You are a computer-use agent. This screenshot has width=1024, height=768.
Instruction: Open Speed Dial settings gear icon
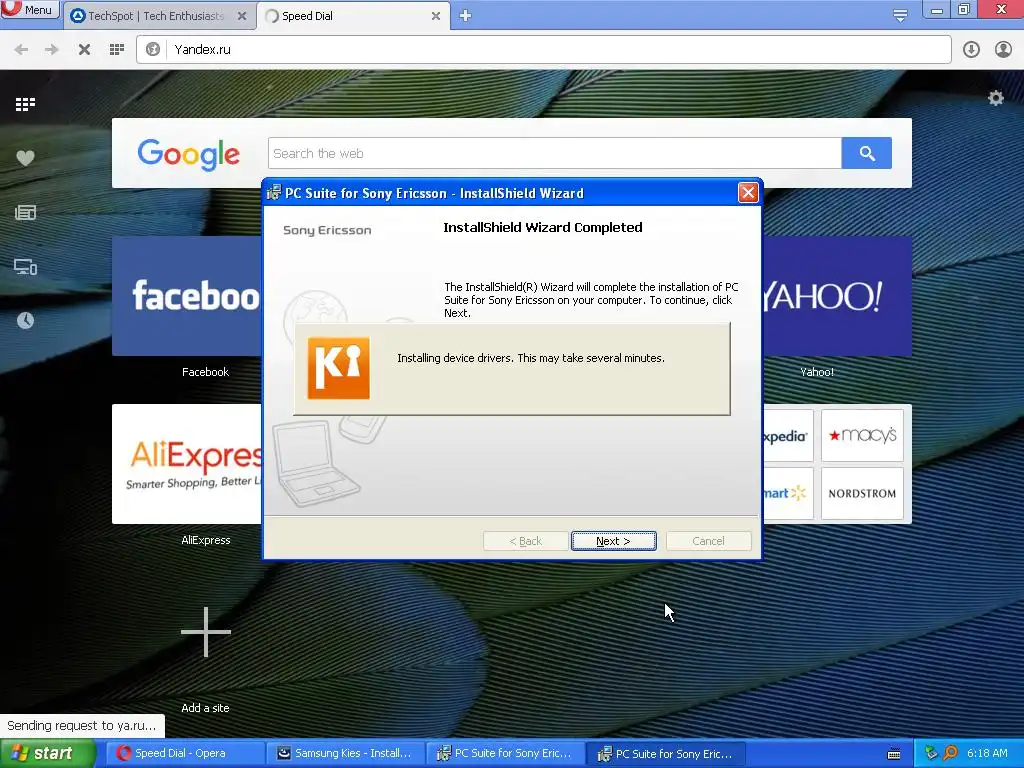tap(995, 98)
